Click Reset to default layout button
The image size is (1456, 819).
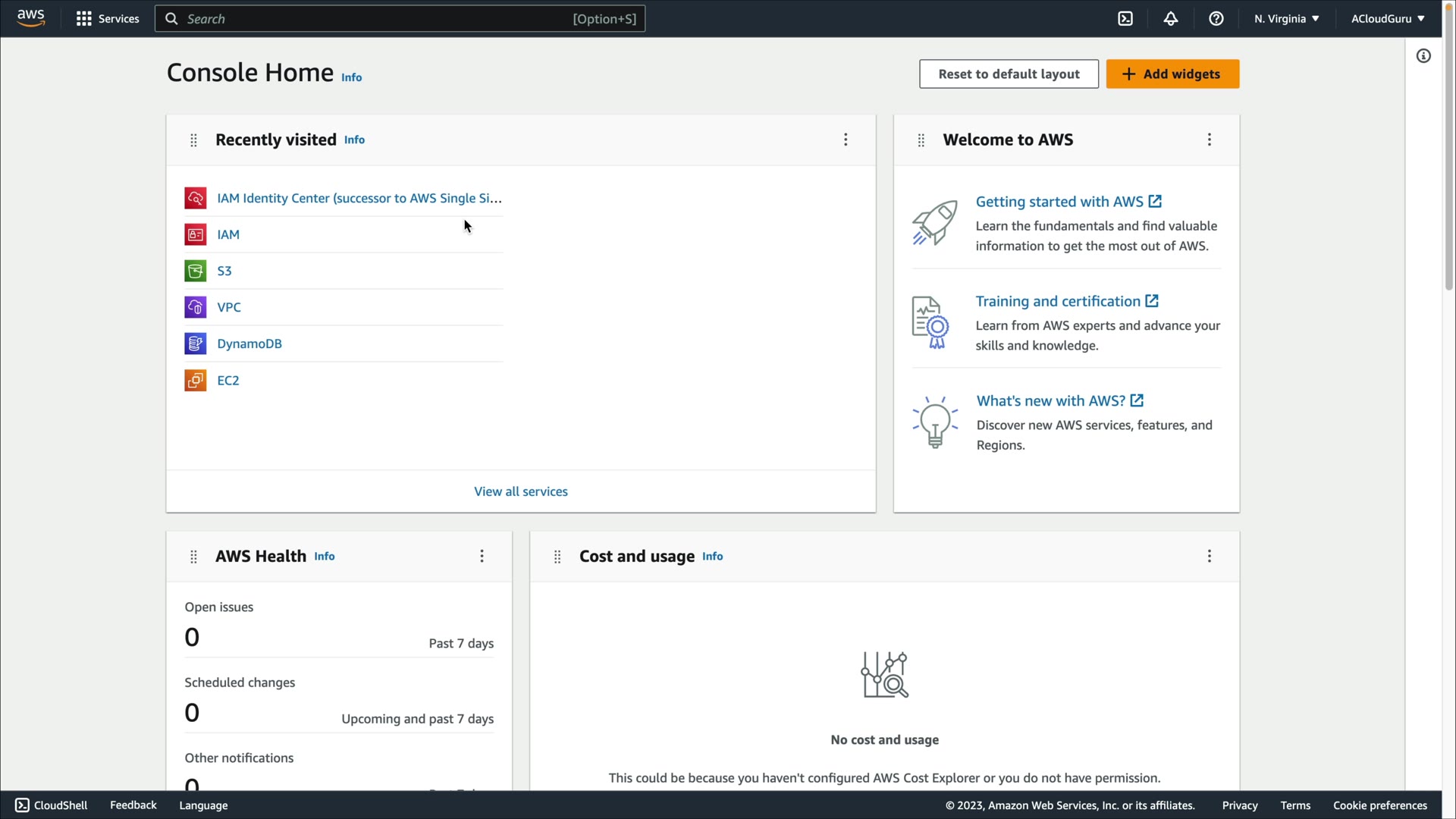(1009, 74)
